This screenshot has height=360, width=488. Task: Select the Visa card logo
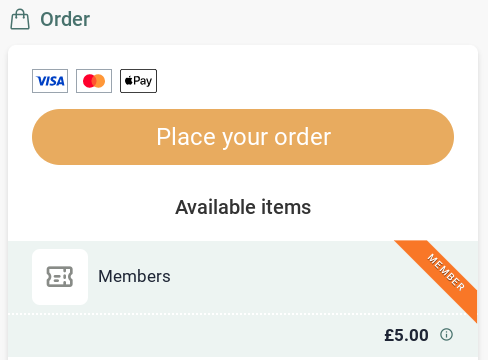pyautogui.click(x=50, y=81)
